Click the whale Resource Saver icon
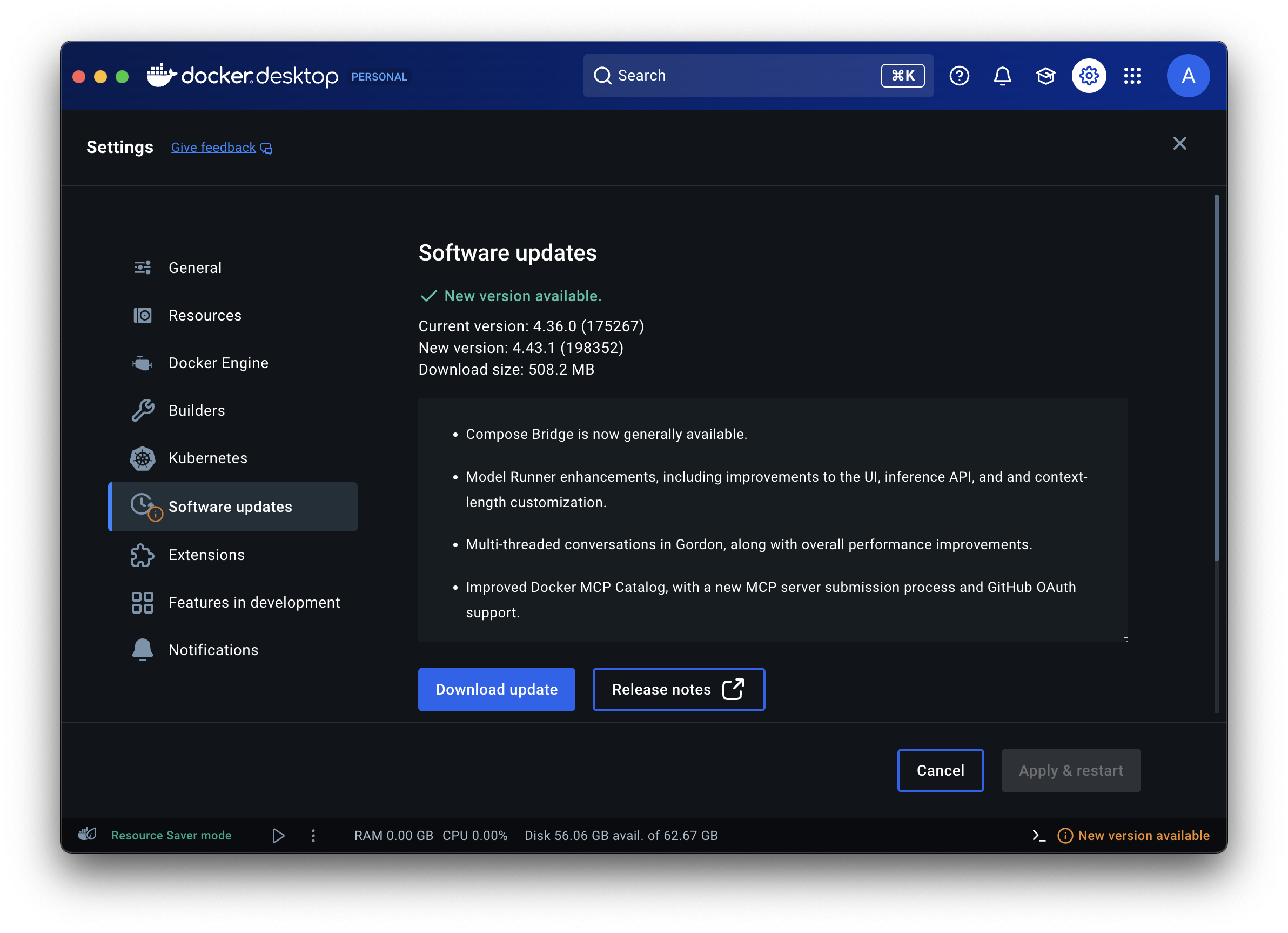 click(87, 834)
